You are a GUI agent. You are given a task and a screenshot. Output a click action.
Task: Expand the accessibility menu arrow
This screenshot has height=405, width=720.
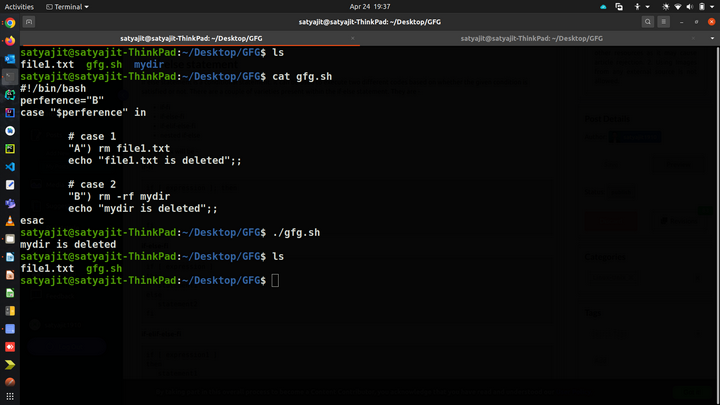pyautogui.click(x=647, y=7)
